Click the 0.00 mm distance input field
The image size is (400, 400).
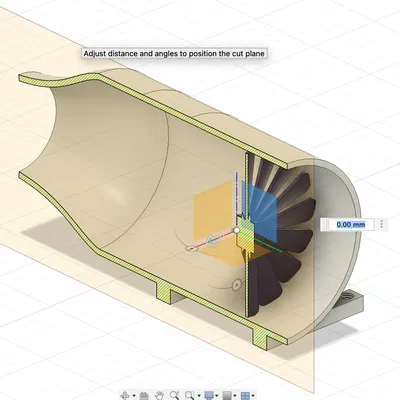coord(351,224)
